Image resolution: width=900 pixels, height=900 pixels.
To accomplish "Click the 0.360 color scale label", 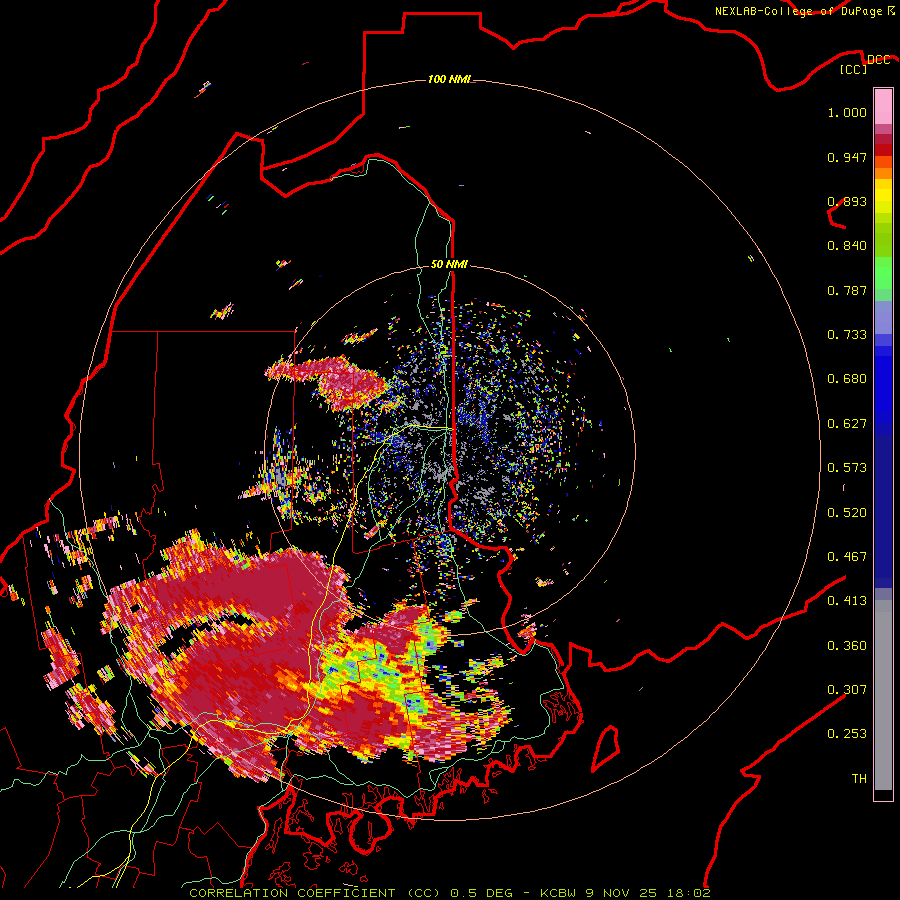I will click(847, 646).
